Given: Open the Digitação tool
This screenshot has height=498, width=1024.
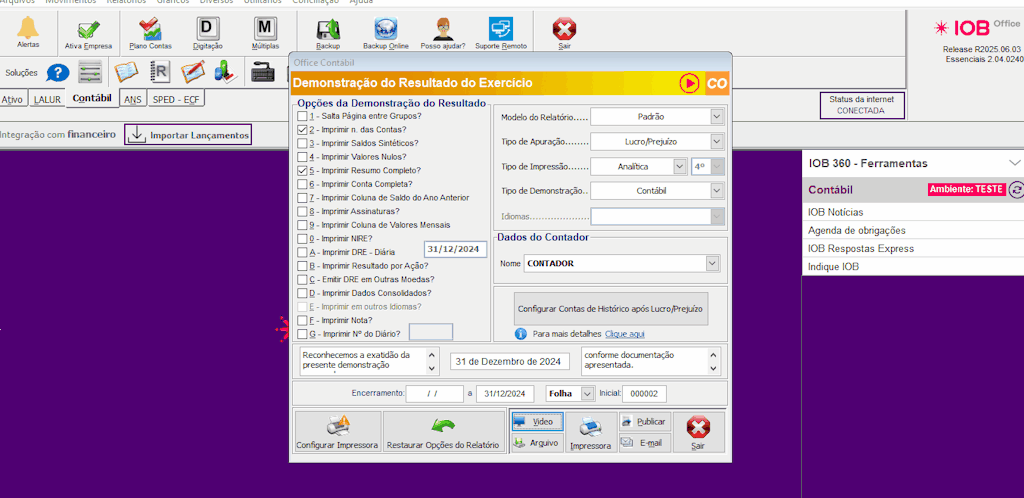Looking at the screenshot, I should click(207, 30).
